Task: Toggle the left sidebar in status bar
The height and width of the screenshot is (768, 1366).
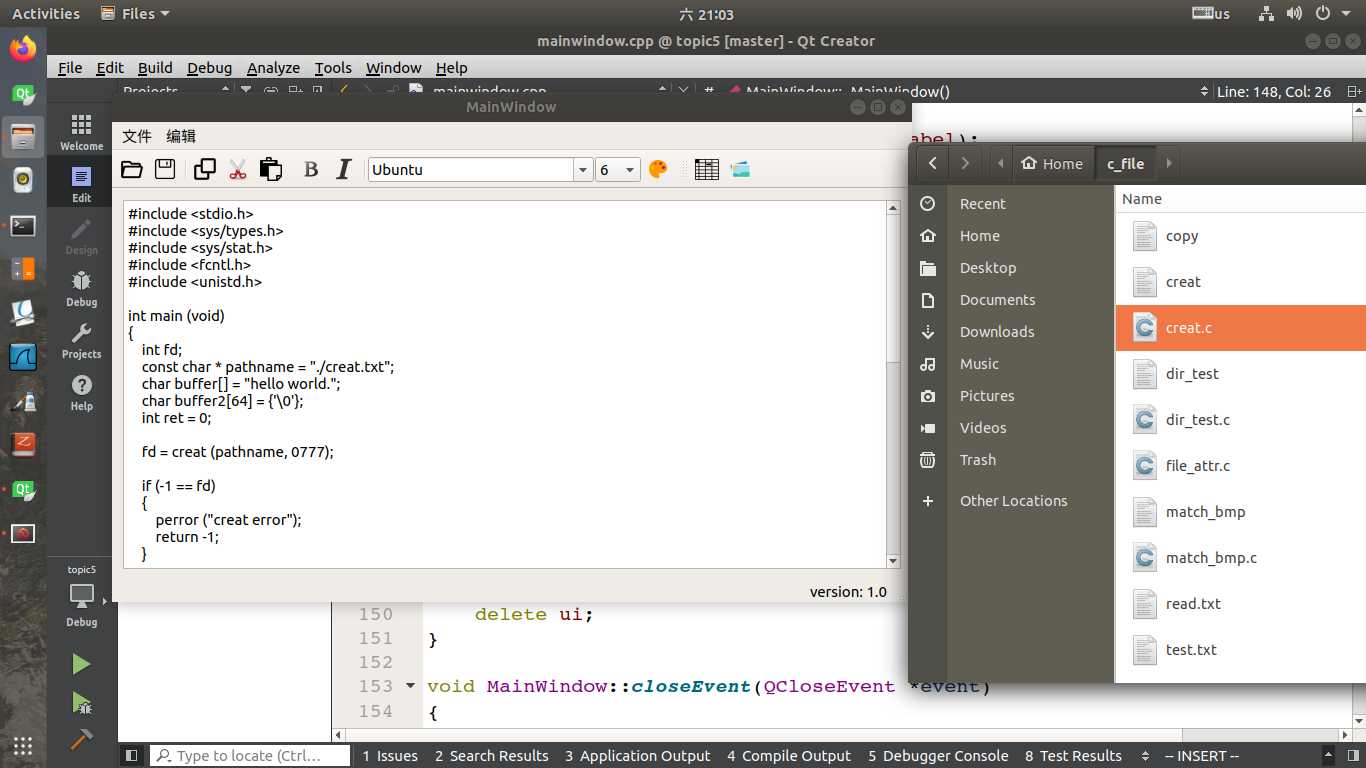Action: (132, 756)
